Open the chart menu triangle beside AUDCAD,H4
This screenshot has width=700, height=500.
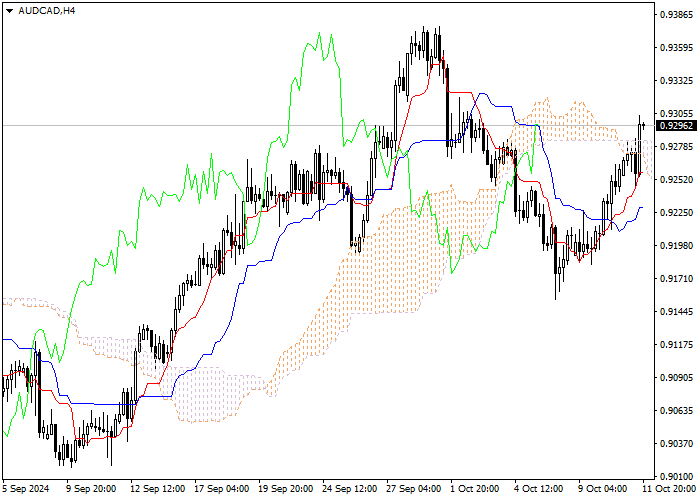(x=9, y=11)
